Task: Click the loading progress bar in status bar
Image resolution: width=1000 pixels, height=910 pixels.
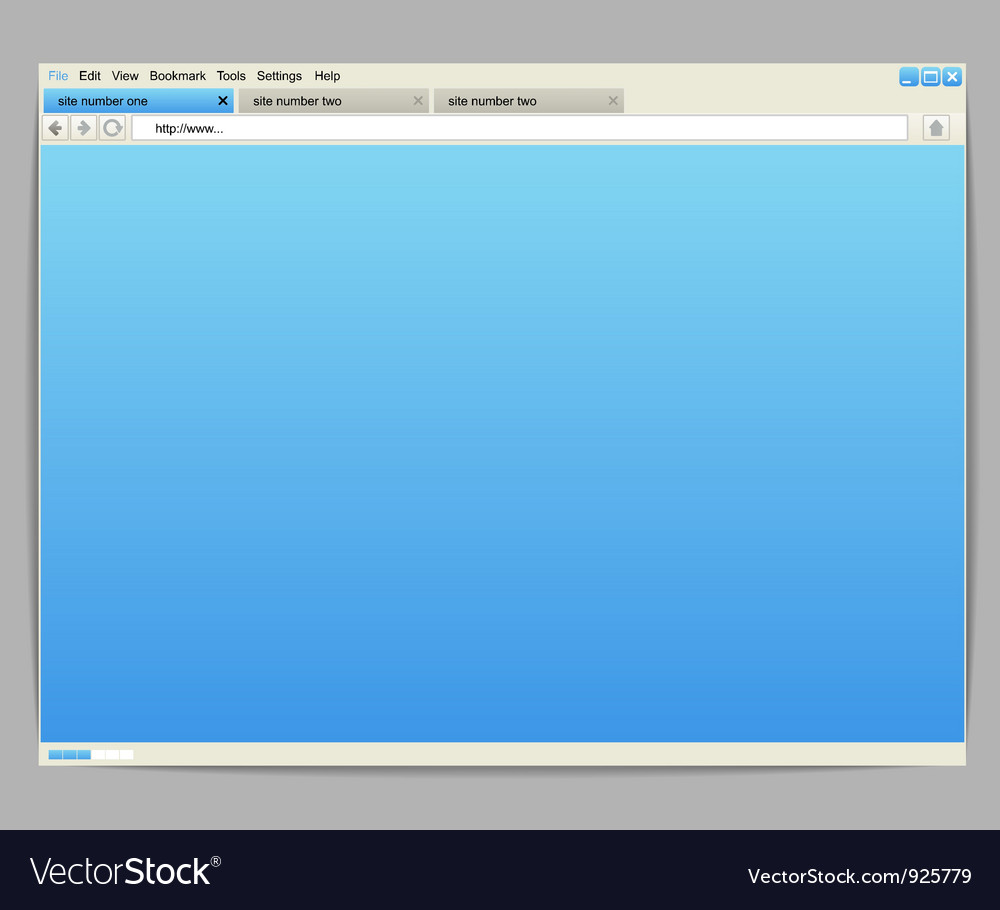Action: [91, 755]
